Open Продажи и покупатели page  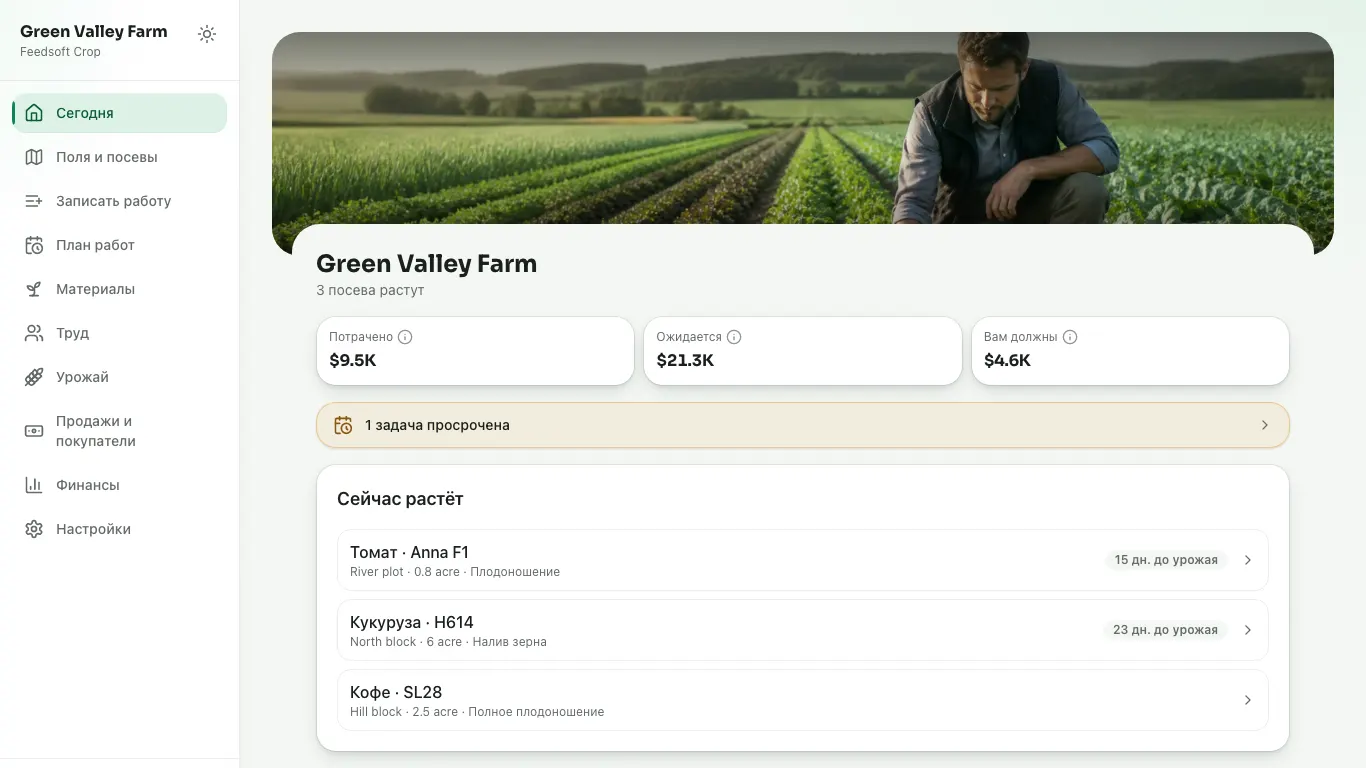(120, 431)
